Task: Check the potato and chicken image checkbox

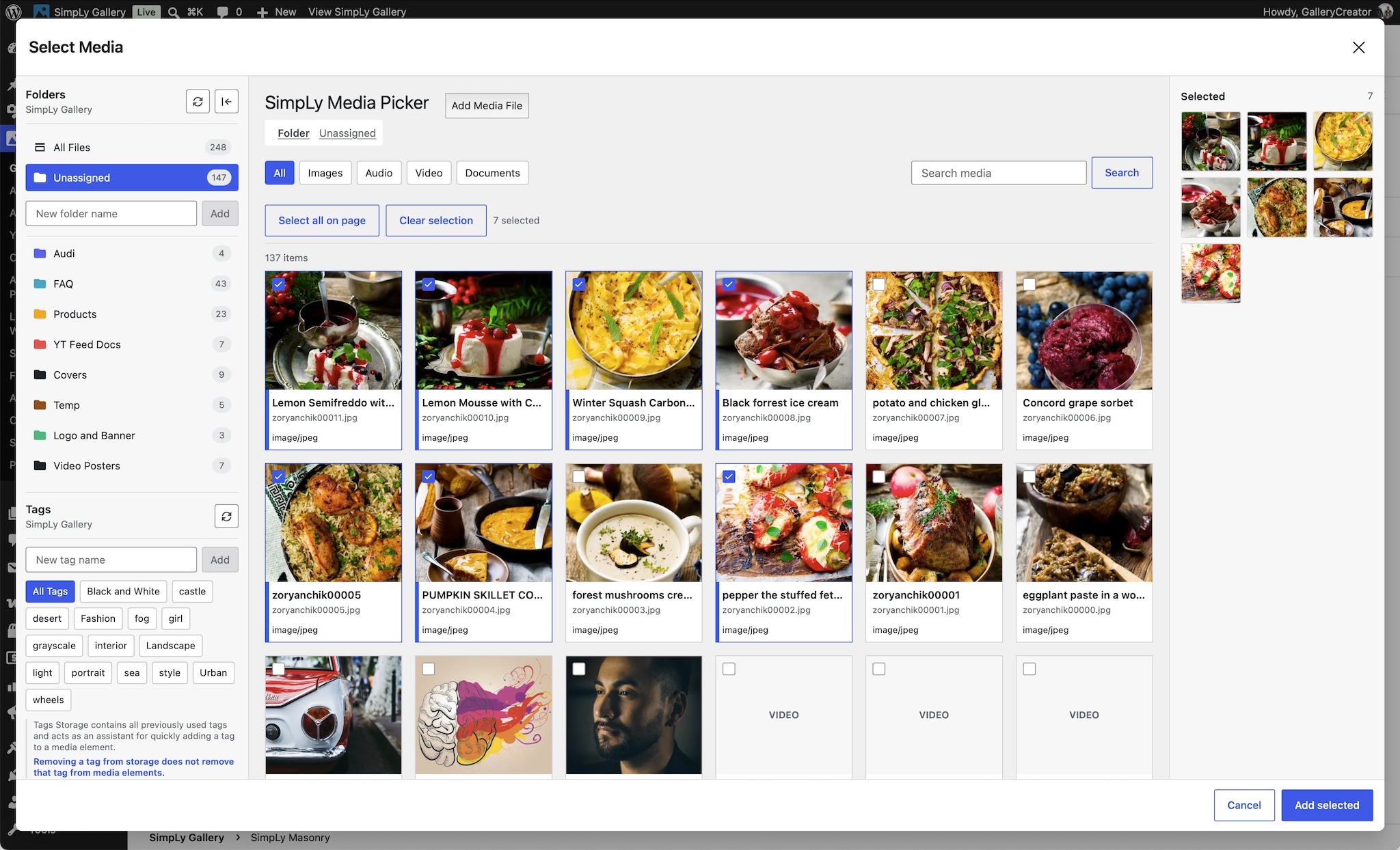Action: click(879, 284)
